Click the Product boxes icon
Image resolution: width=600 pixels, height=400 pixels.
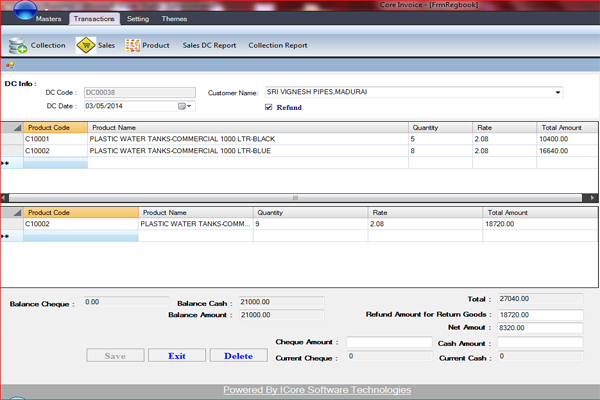pyautogui.click(x=132, y=45)
